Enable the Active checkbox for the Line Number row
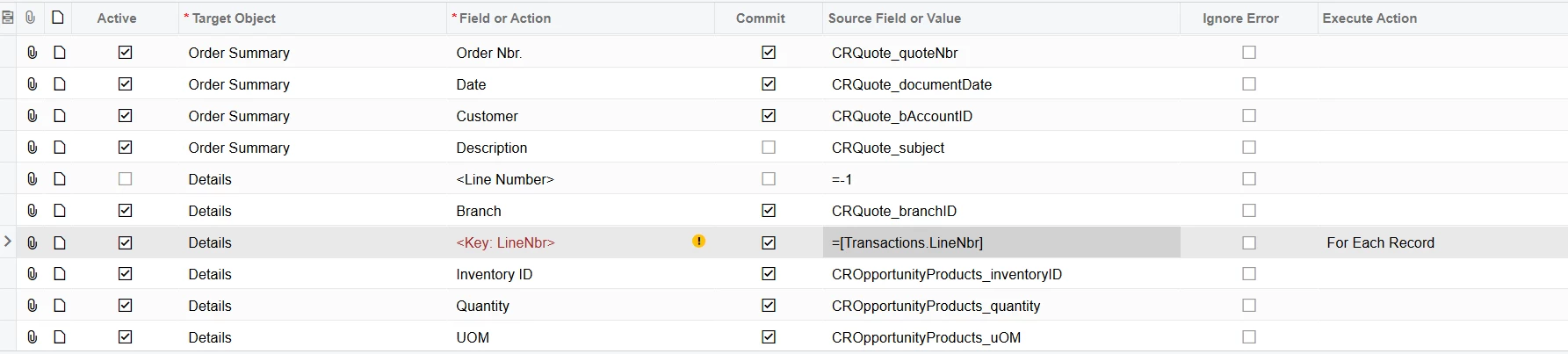 pyautogui.click(x=126, y=179)
